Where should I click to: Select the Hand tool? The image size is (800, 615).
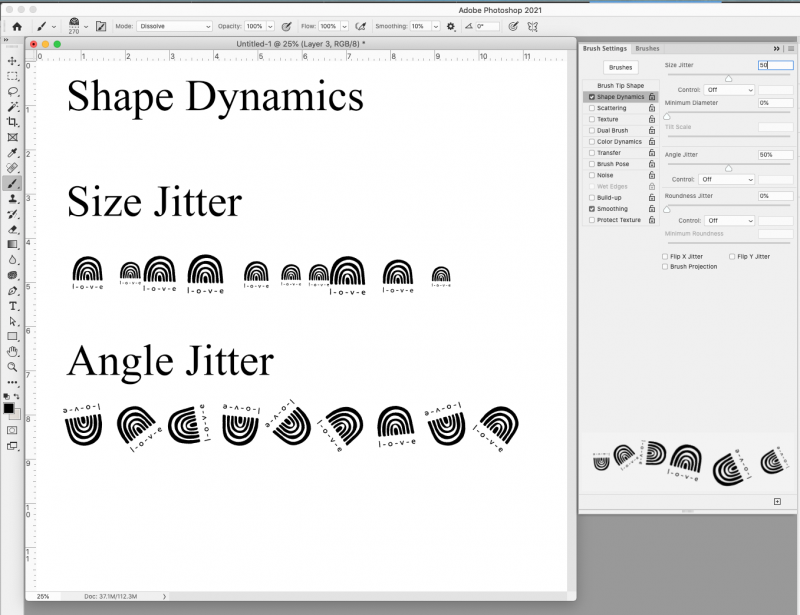(12, 352)
